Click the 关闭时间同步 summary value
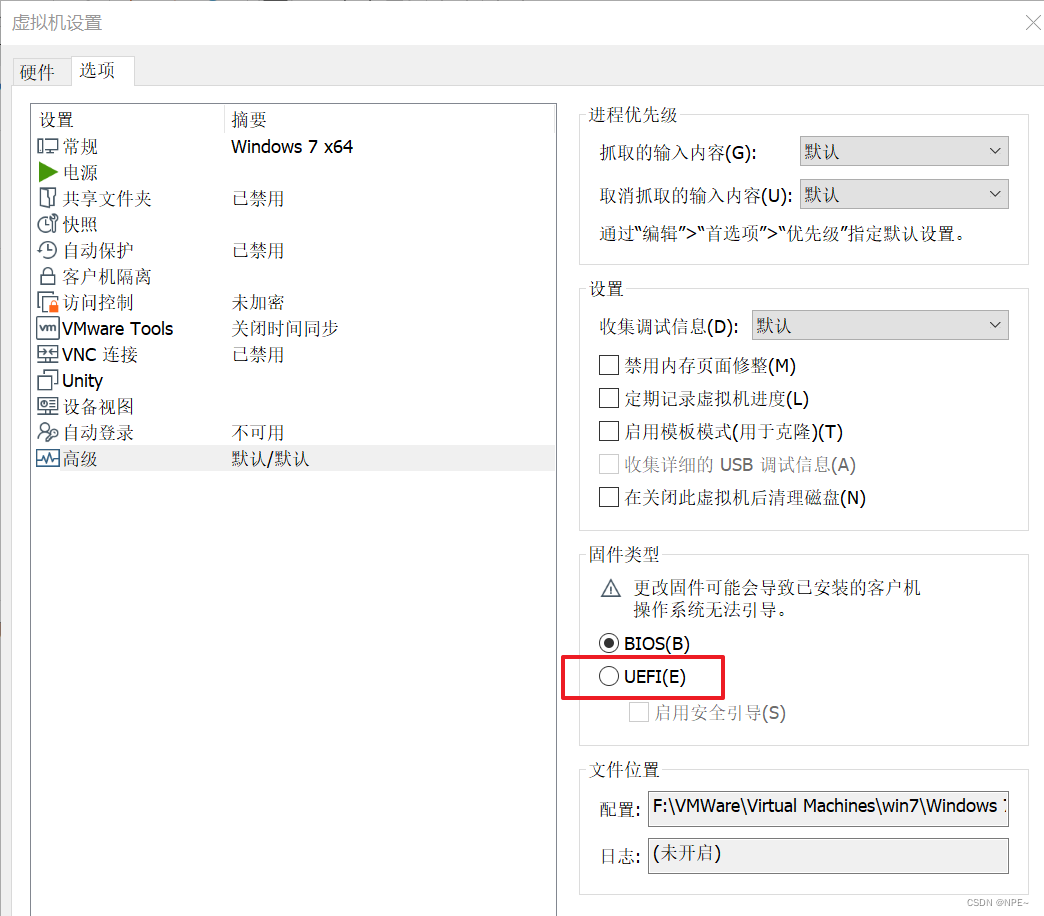This screenshot has height=916, width=1044. 284,328
